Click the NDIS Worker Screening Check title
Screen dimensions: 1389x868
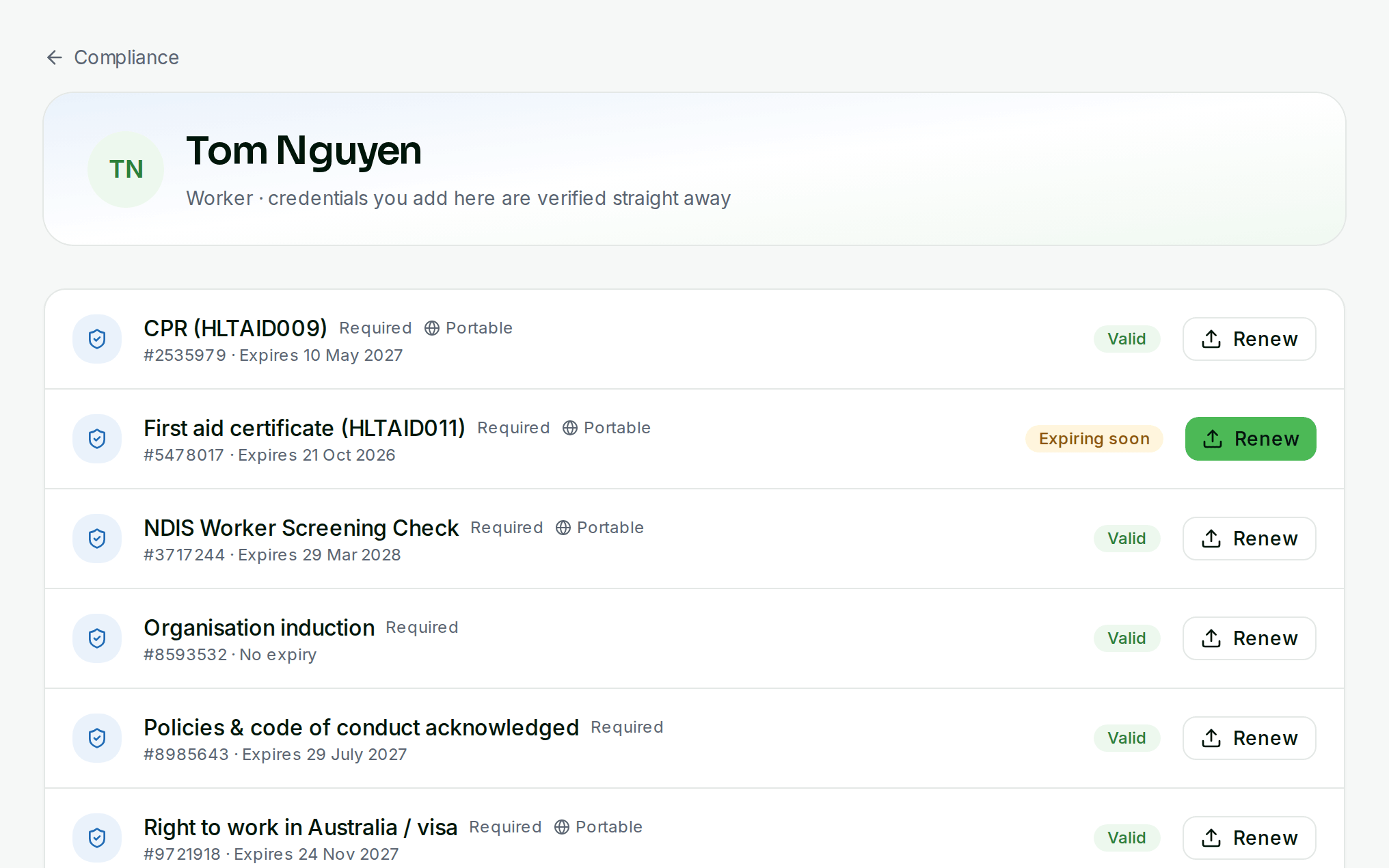pyautogui.click(x=301, y=528)
